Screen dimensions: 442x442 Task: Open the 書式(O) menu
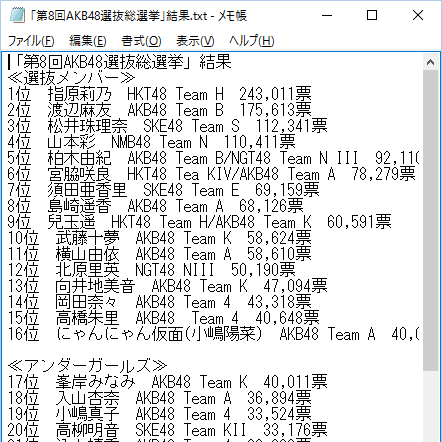coord(141,41)
